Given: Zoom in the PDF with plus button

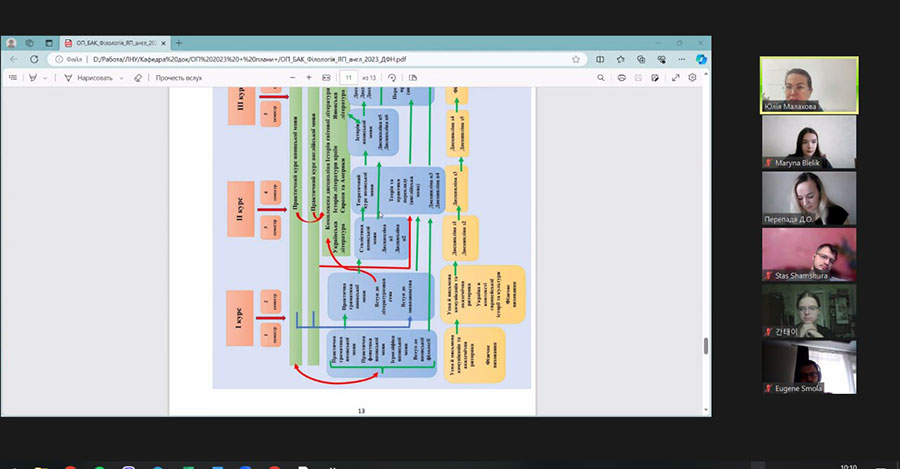Looking at the screenshot, I should point(310,77).
